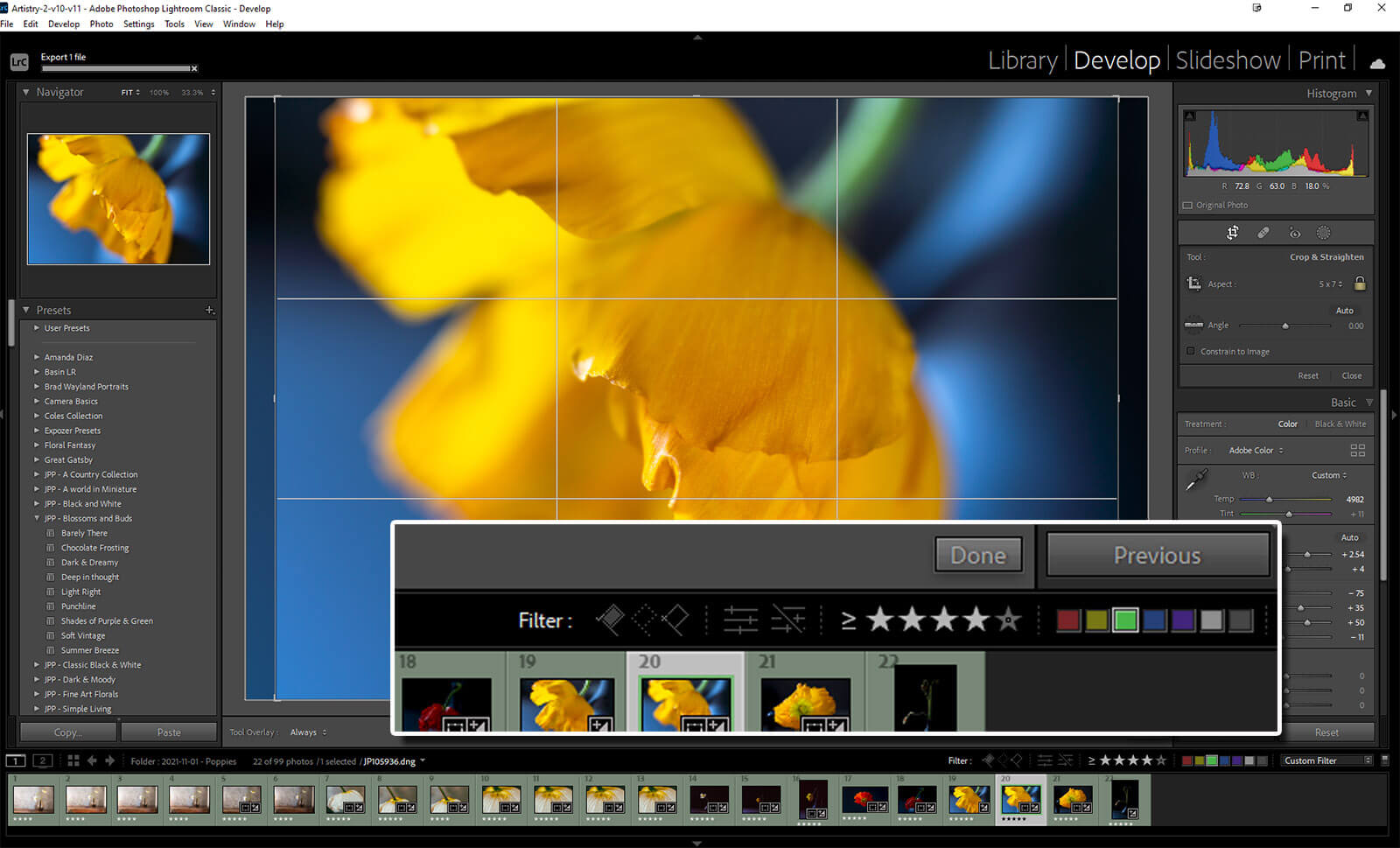Viewport: 1400px width, 848px height.
Task: Expand the Floral Fantasy preset group
Action: click(x=37, y=445)
